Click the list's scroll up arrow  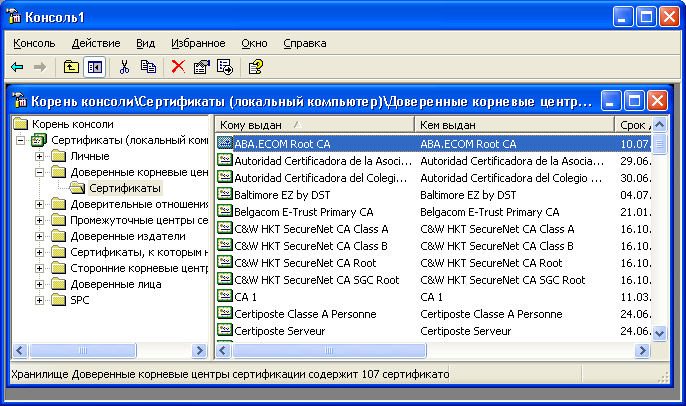660,125
